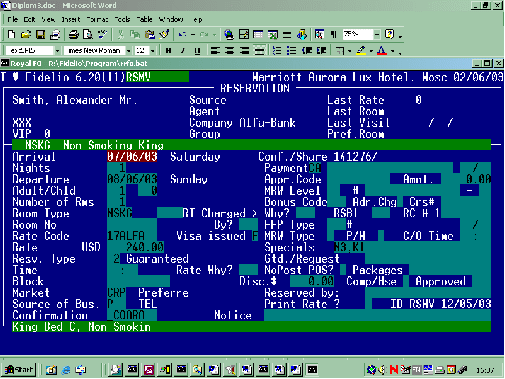Select the Format Painter brush icon
Screen dimensions: 505x379
164,34
